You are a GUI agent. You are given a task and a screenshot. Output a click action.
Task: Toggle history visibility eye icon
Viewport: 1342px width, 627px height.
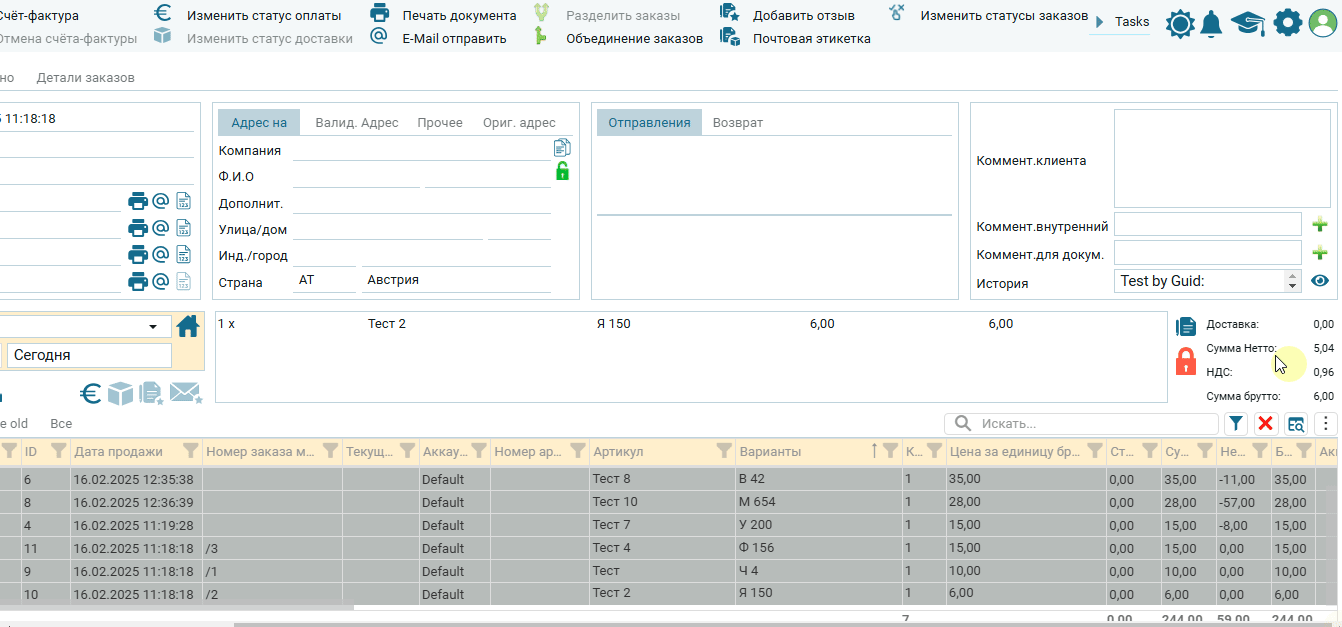click(x=1320, y=282)
